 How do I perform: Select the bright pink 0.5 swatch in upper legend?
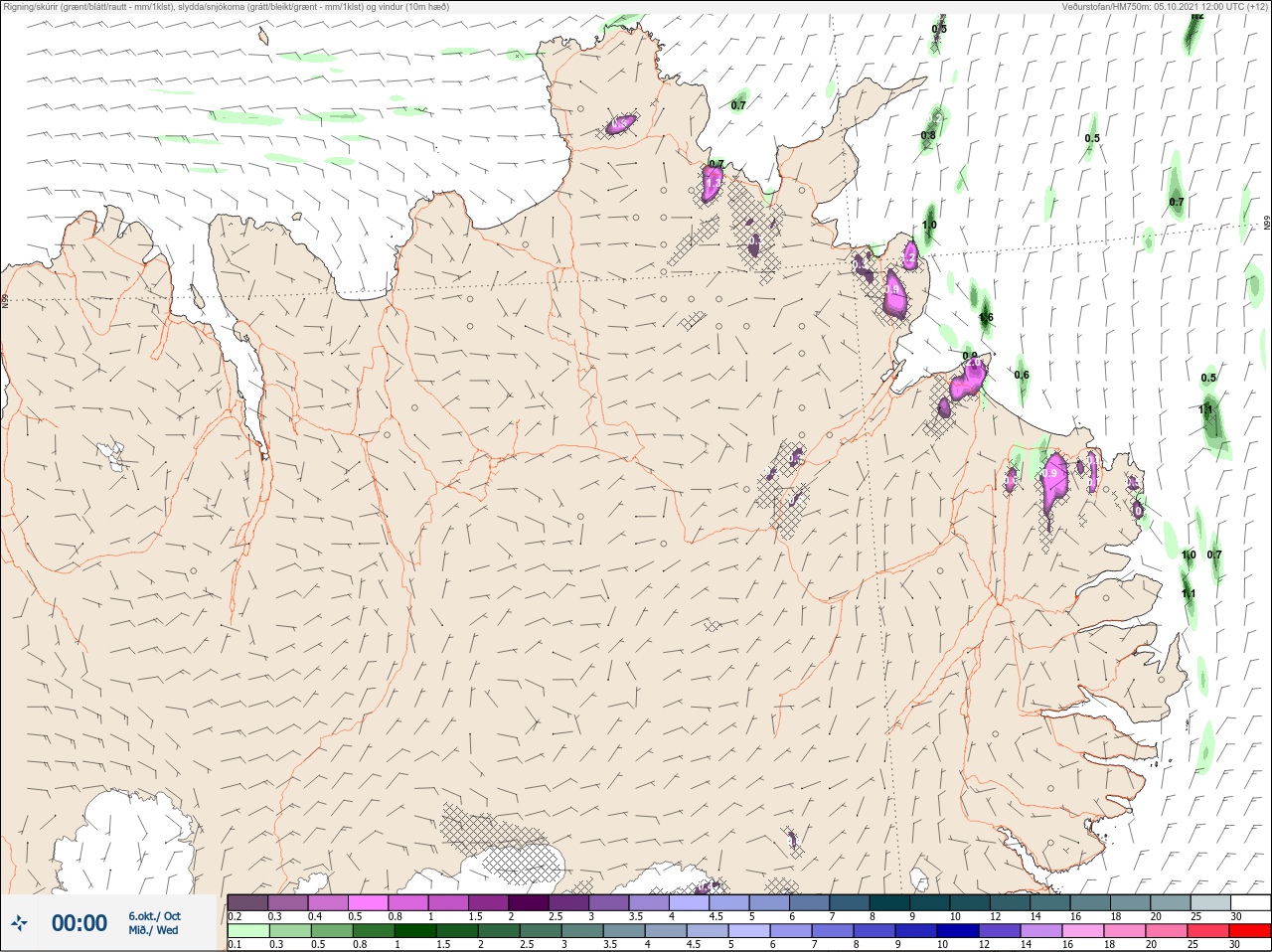coord(368,902)
